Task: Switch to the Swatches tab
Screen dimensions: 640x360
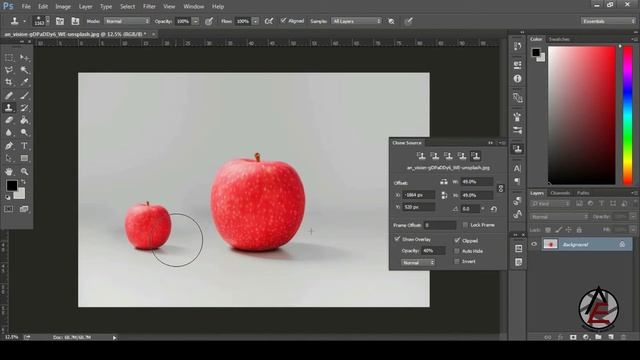Action: tap(559, 39)
